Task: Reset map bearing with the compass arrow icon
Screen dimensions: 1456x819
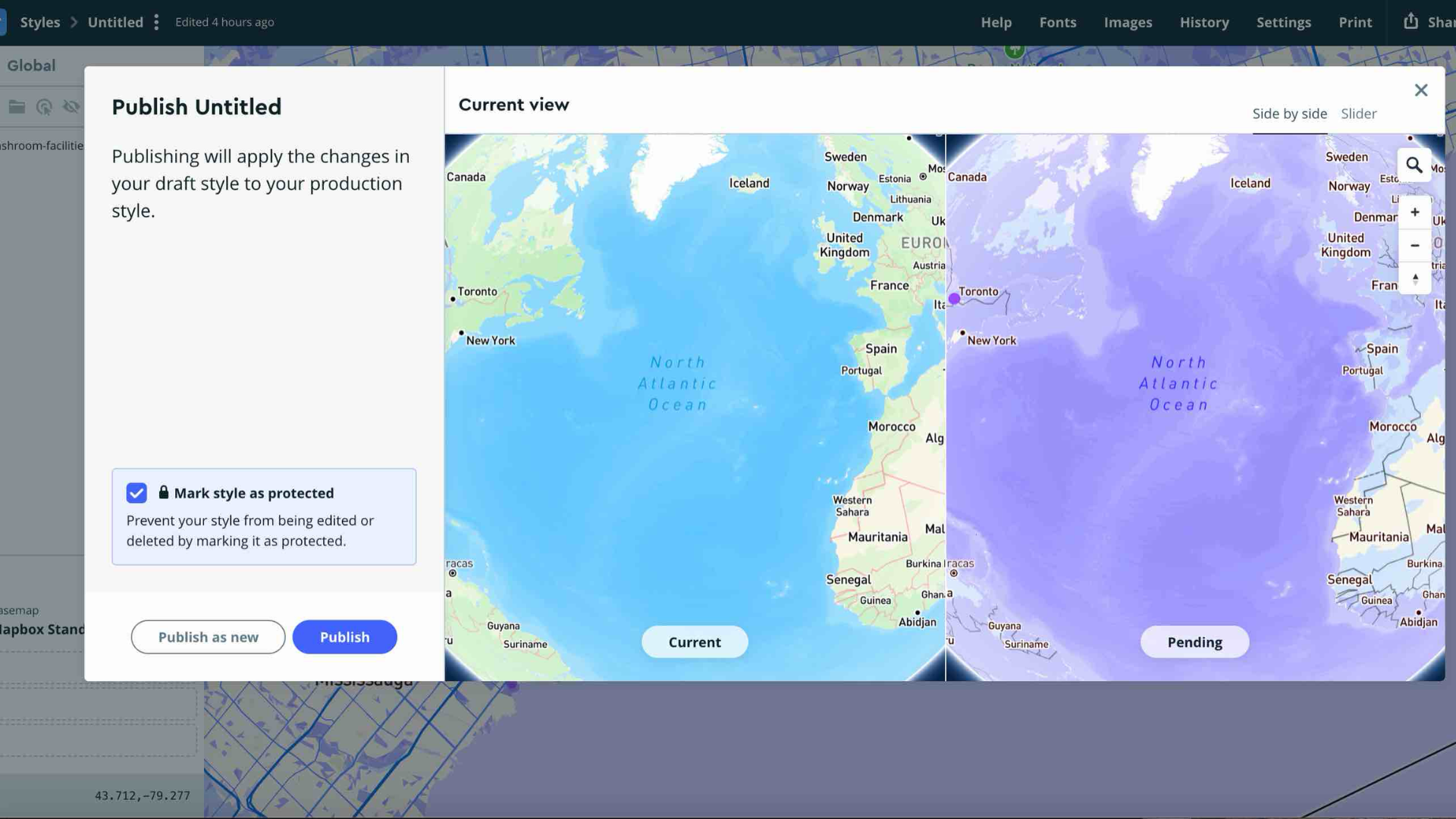Action: point(1415,278)
